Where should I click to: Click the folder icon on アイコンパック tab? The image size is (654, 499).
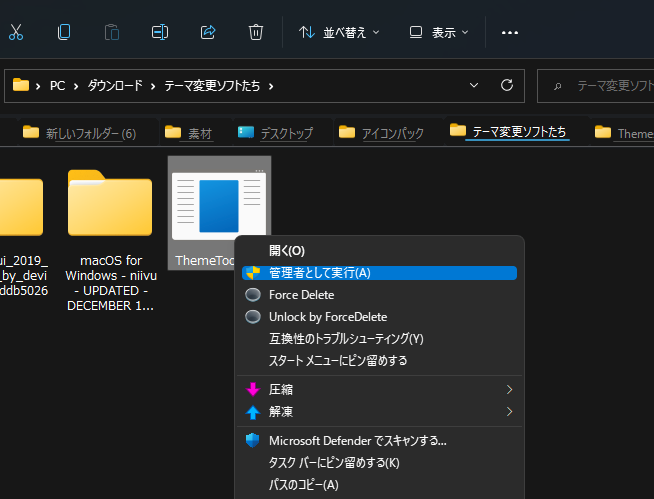tap(347, 132)
